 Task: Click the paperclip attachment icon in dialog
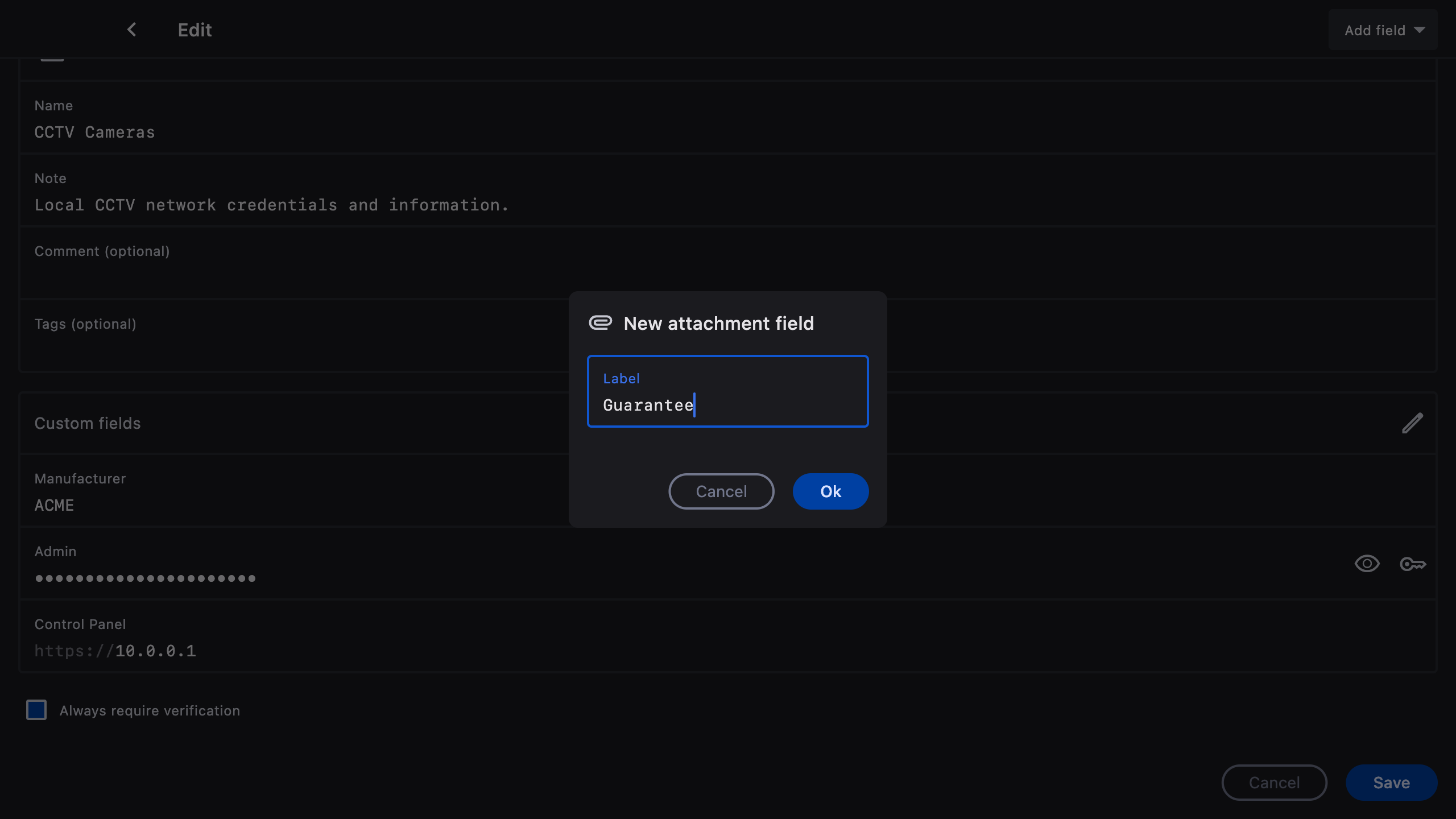(x=600, y=323)
